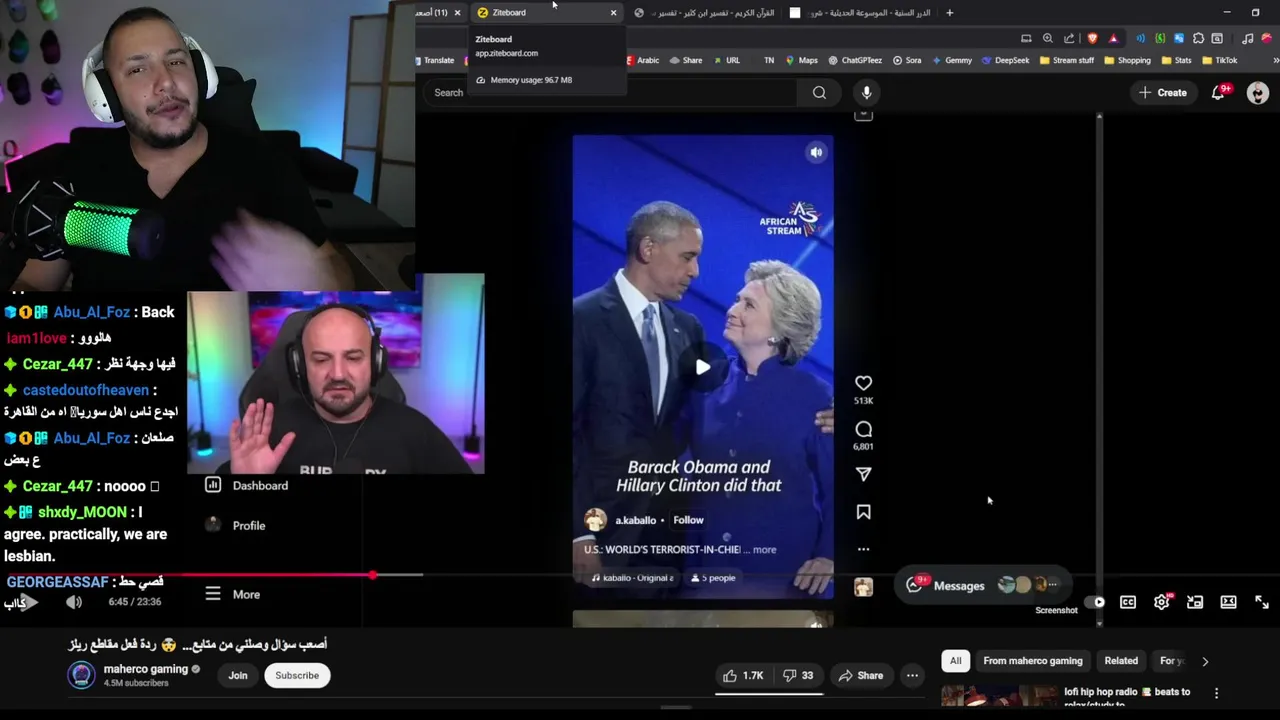Select From maherco gaming chip
1280x720 pixels.
point(1032,661)
